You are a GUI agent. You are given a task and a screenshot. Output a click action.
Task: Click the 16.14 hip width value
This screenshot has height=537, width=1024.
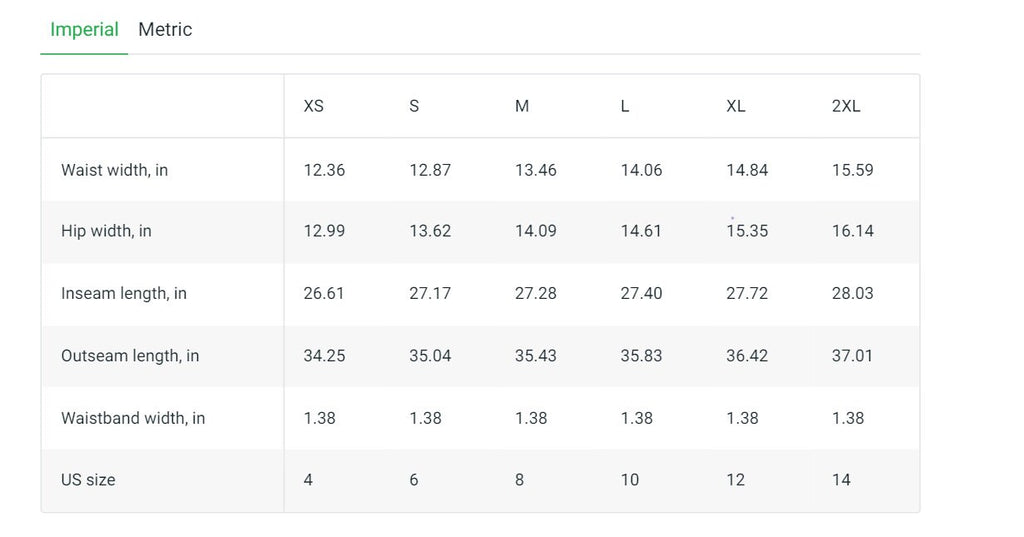point(853,231)
